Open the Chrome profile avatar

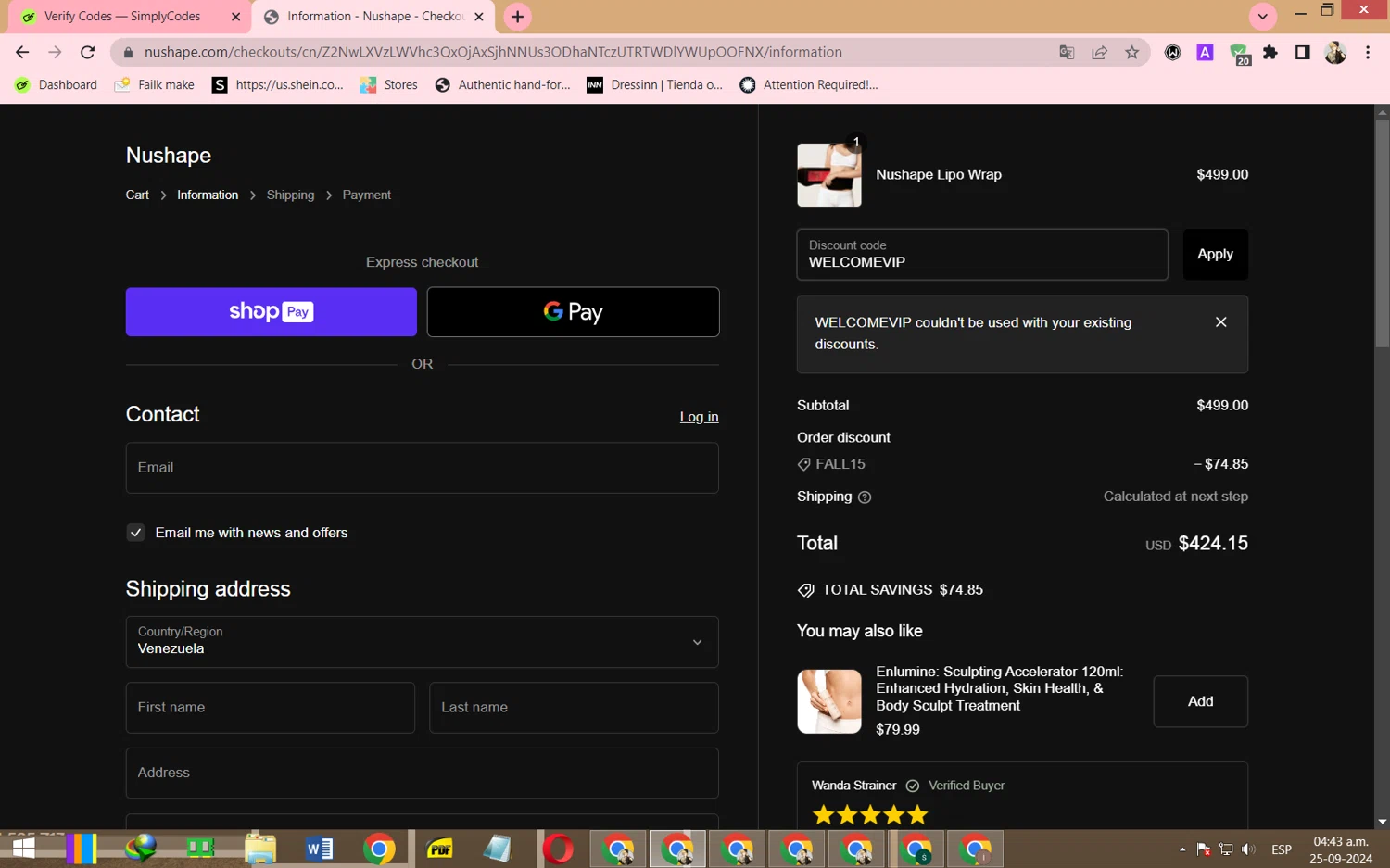click(1335, 53)
